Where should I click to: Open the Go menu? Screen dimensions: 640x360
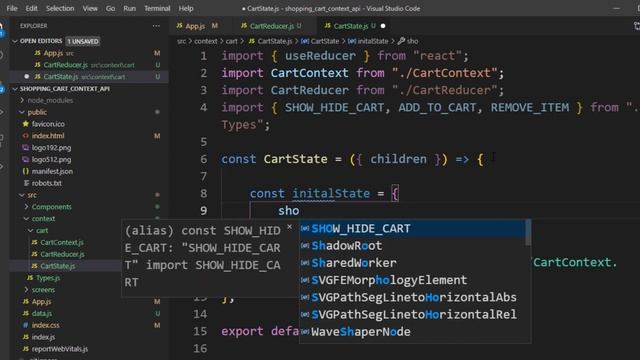(x=110, y=8)
